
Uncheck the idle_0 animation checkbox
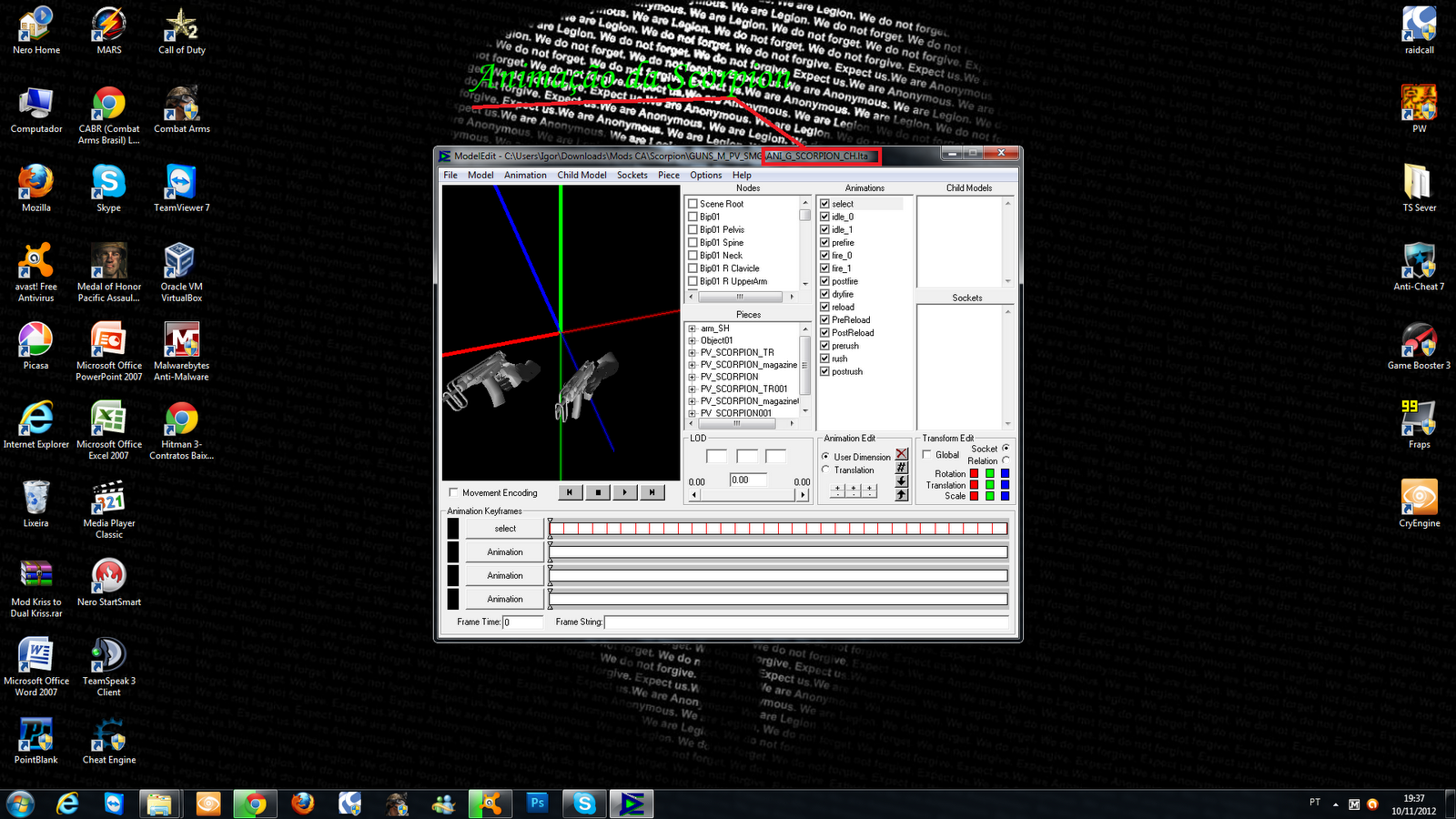point(825,217)
